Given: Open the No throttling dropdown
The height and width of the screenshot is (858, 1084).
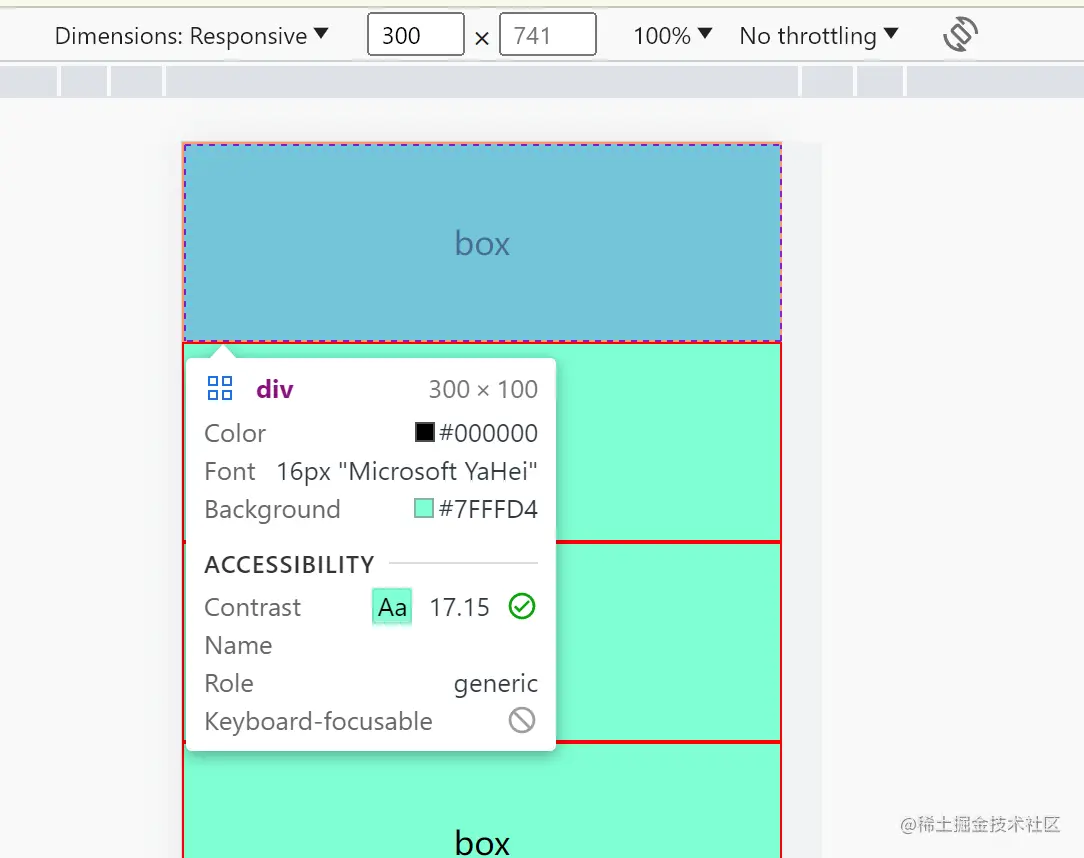Looking at the screenshot, I should click(819, 35).
